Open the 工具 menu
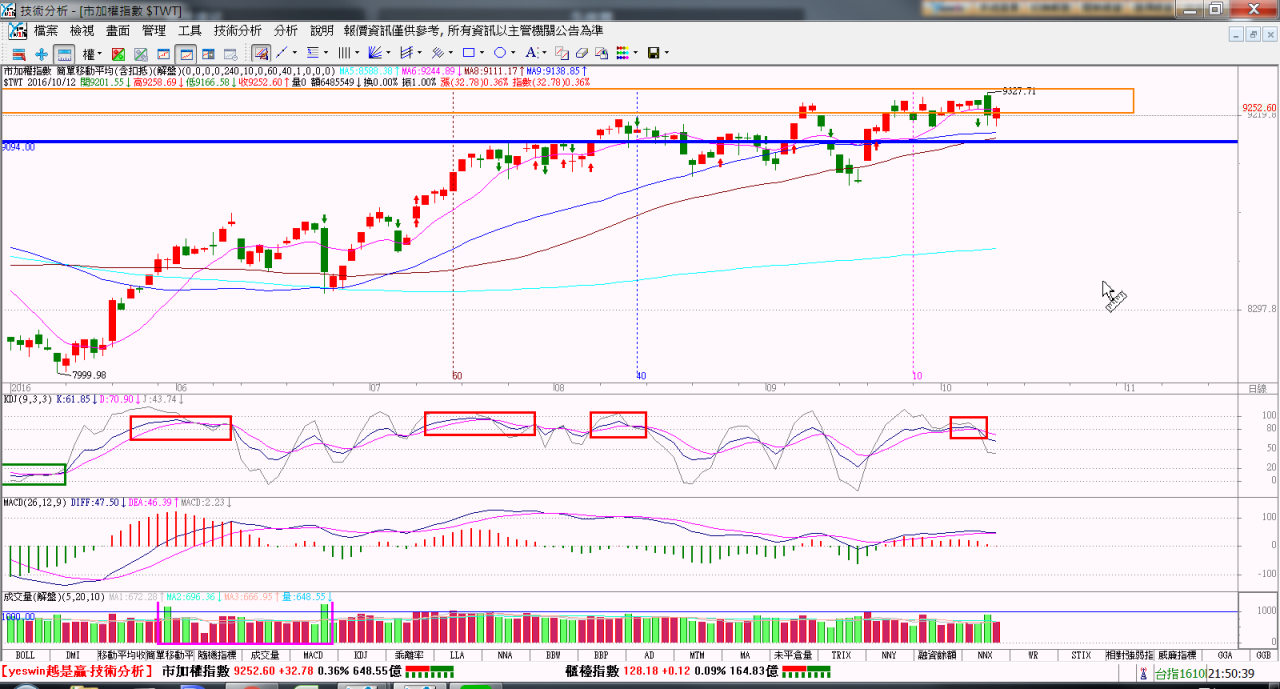Viewport: 1280px width, 689px height. point(190,31)
